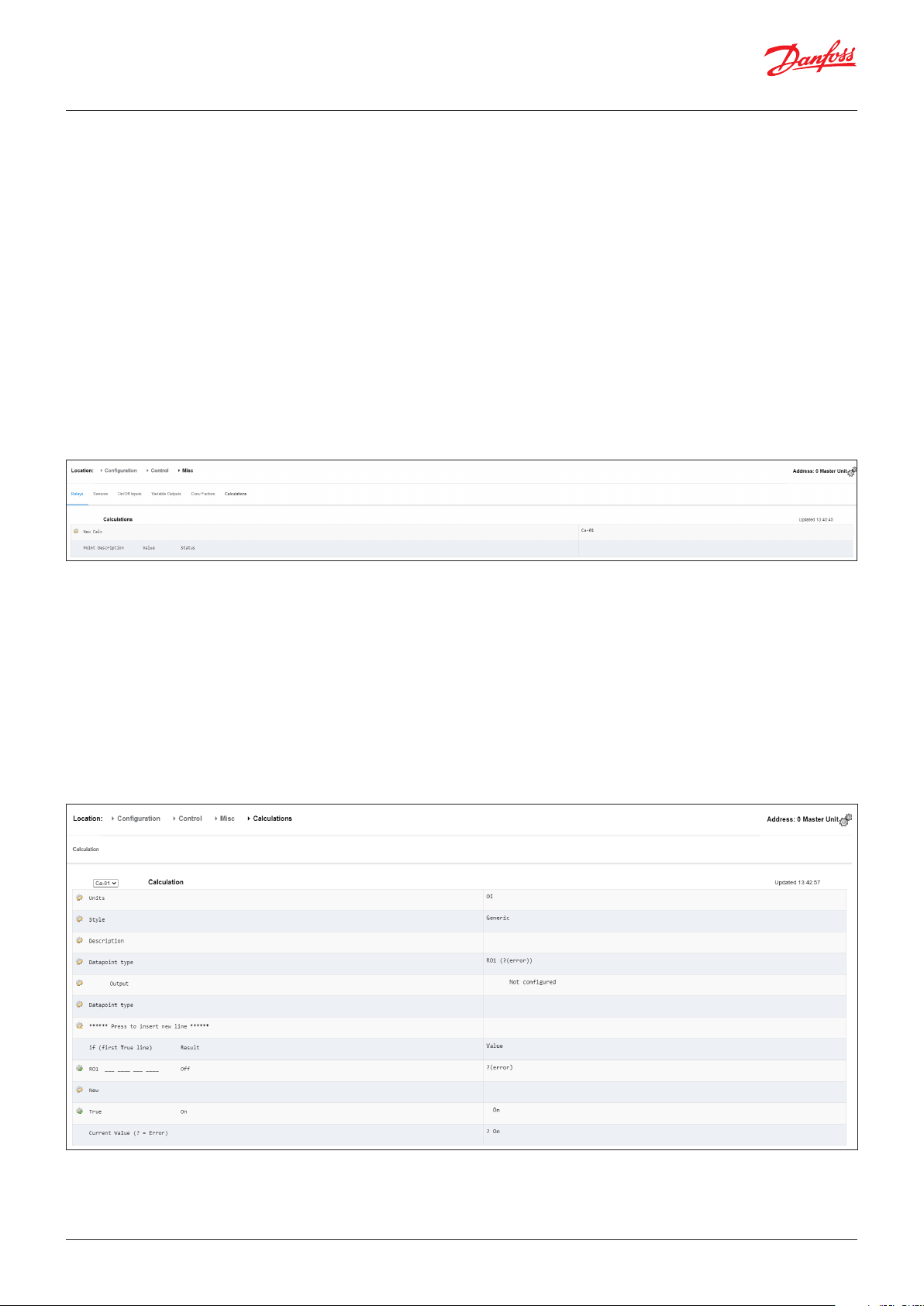This screenshot has width=924, height=1306.
Task: Click Control in the Calculations breadcrumb trail
Action: coord(190,818)
